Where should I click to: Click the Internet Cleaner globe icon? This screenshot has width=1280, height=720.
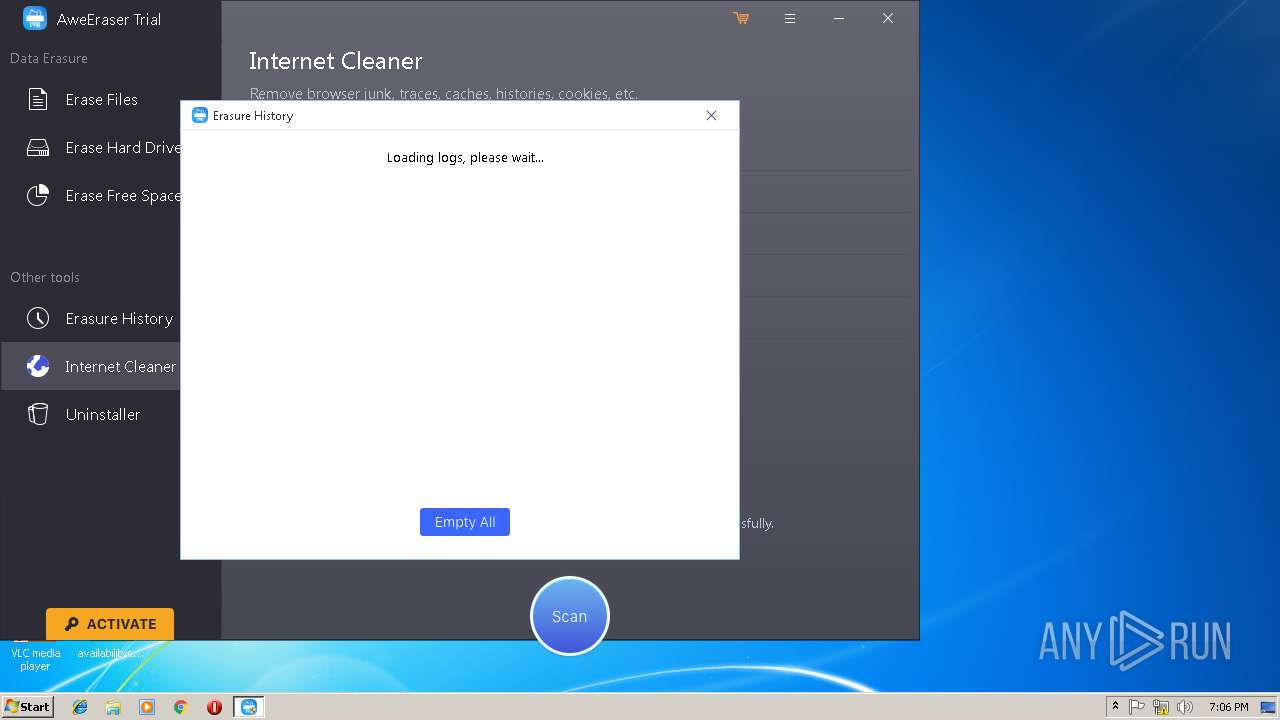pyautogui.click(x=38, y=367)
